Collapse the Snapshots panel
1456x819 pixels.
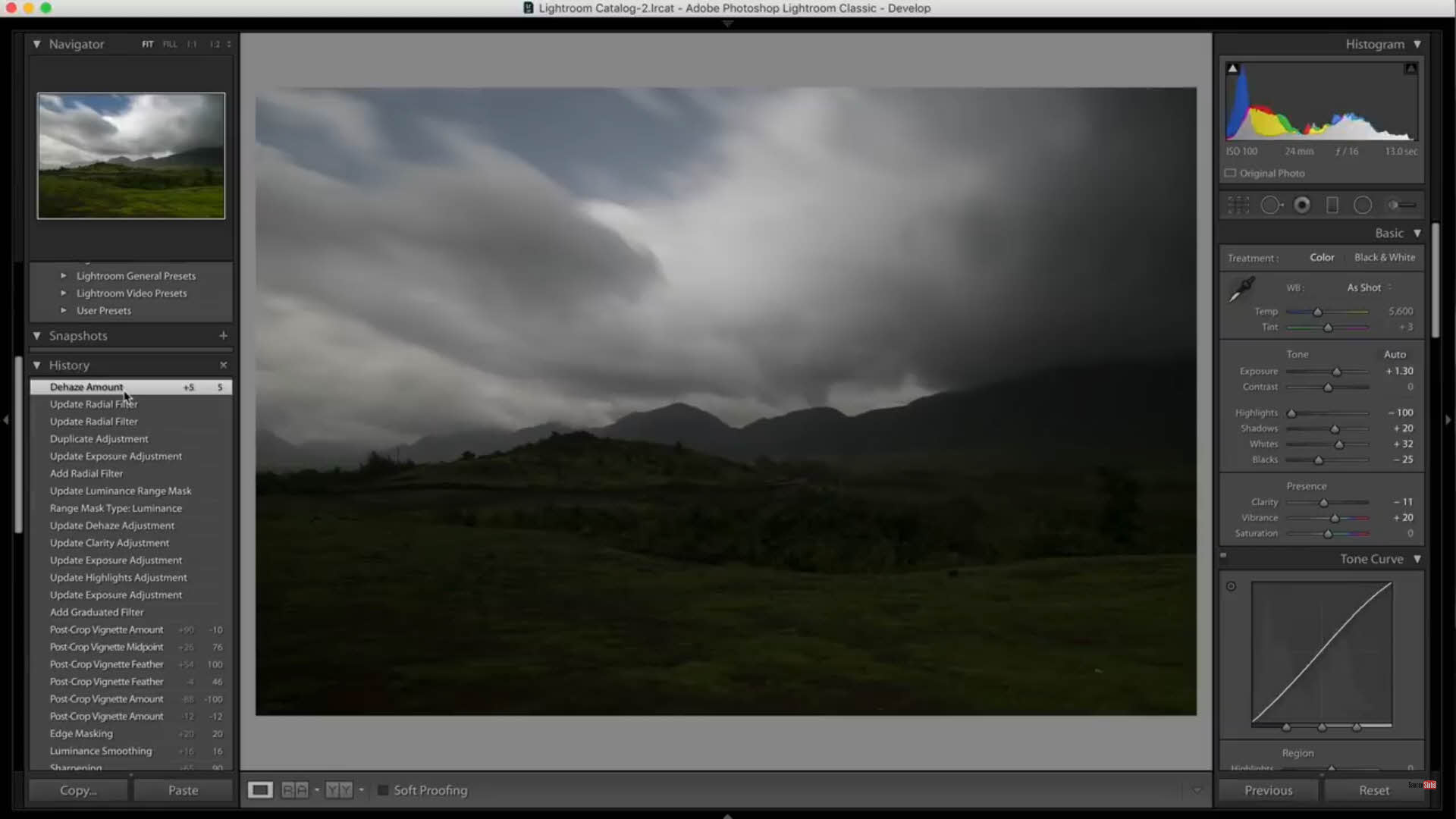click(x=36, y=335)
